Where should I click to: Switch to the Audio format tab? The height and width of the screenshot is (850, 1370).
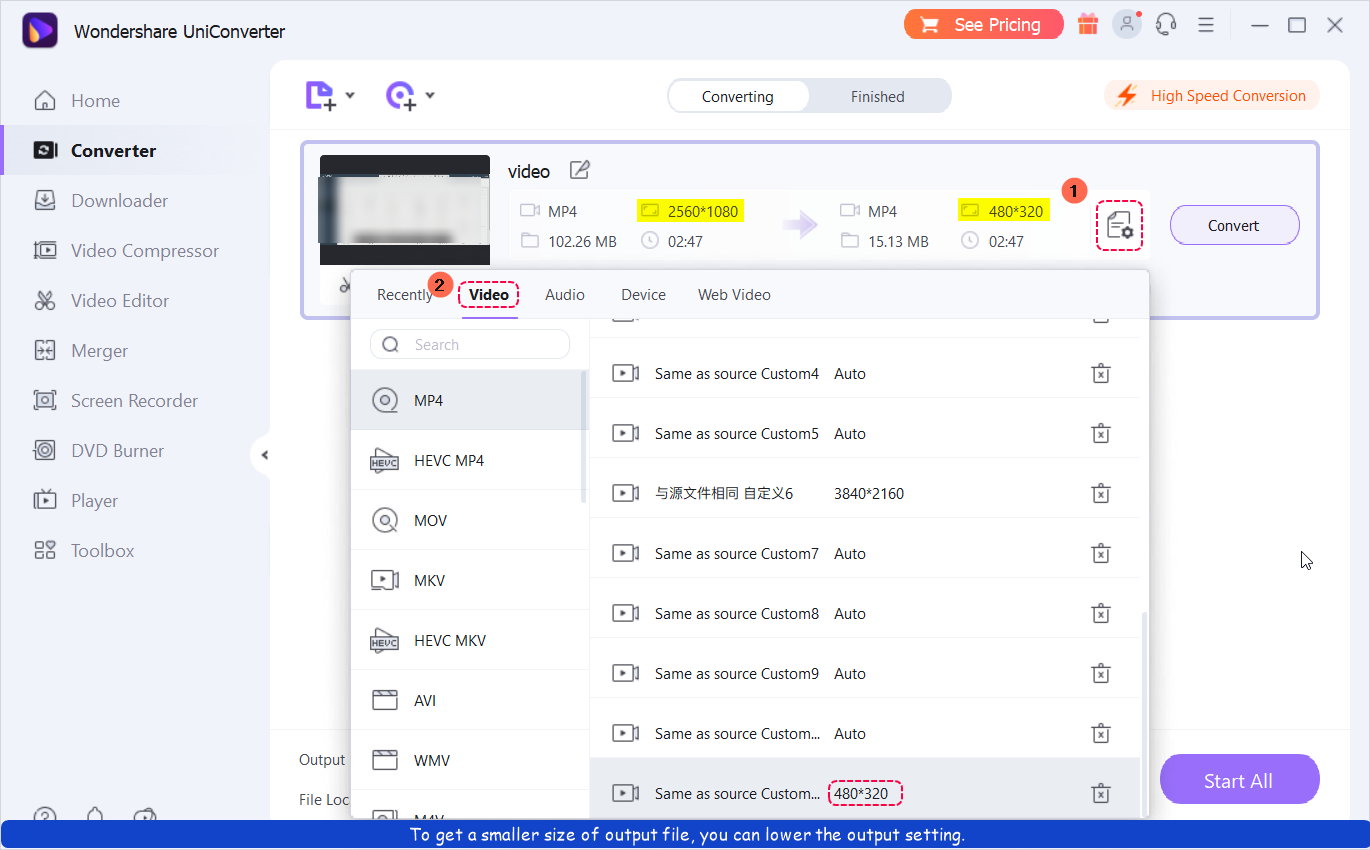tap(564, 295)
